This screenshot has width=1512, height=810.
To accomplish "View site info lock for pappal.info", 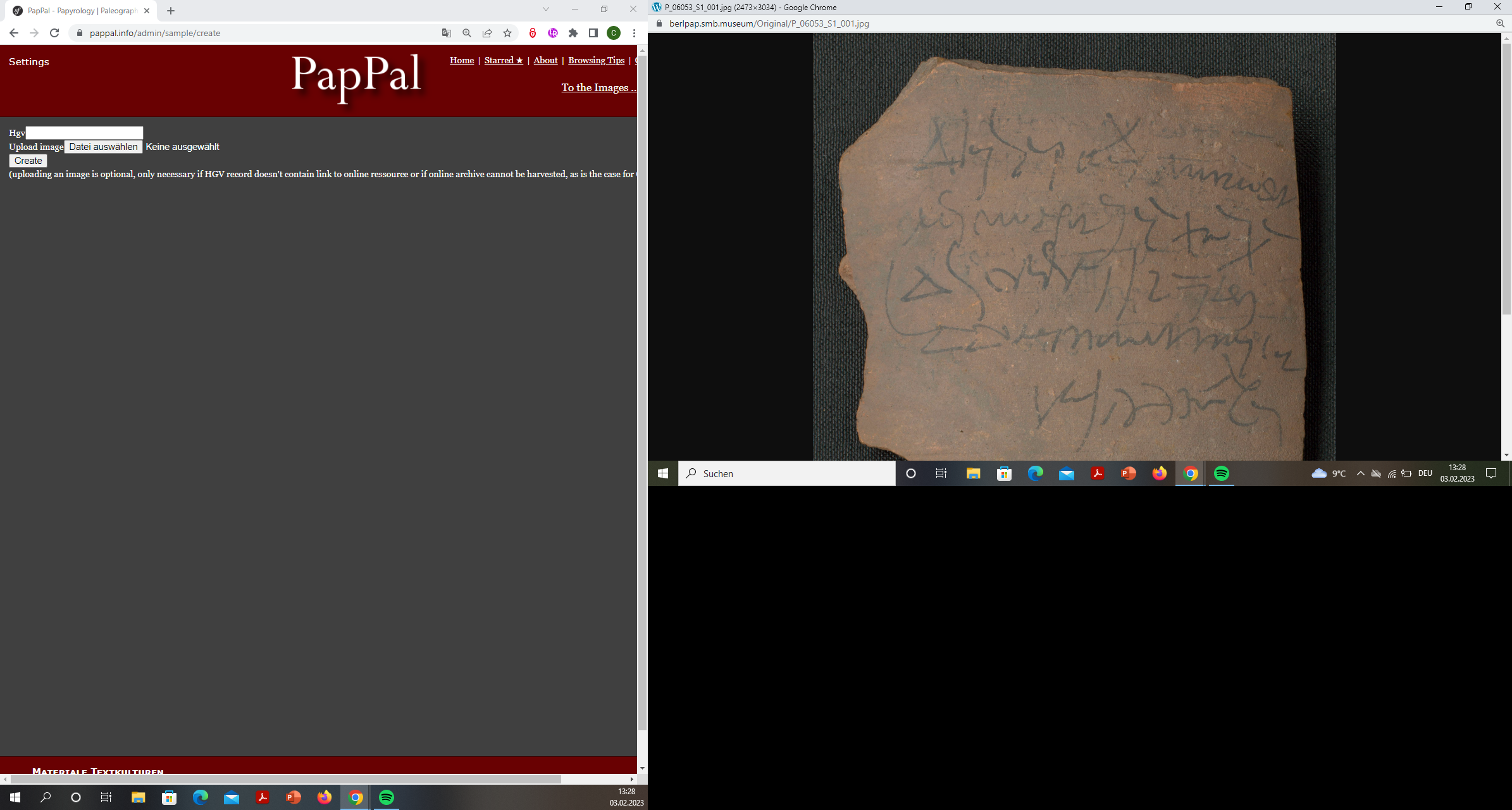I will [80, 33].
